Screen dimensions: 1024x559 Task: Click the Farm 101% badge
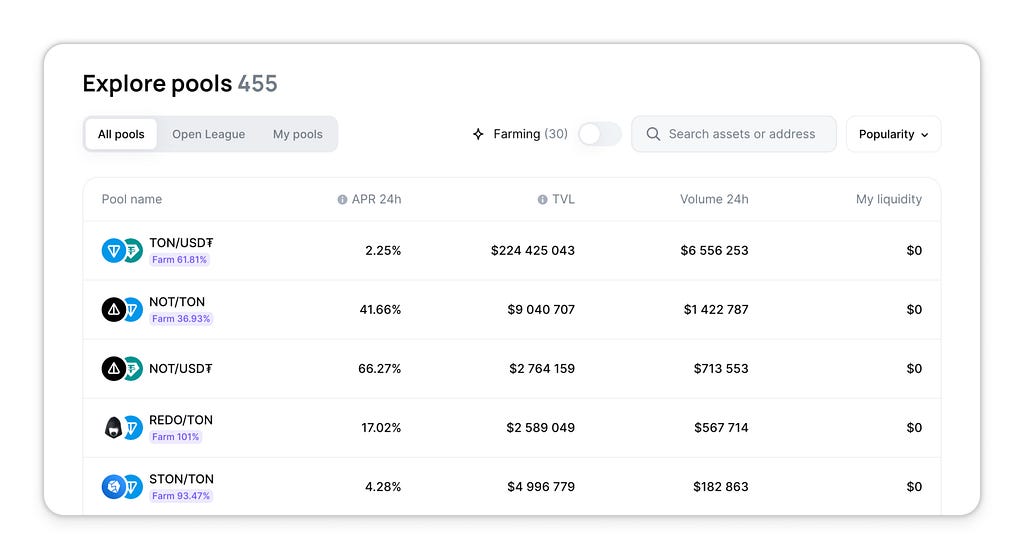click(176, 437)
